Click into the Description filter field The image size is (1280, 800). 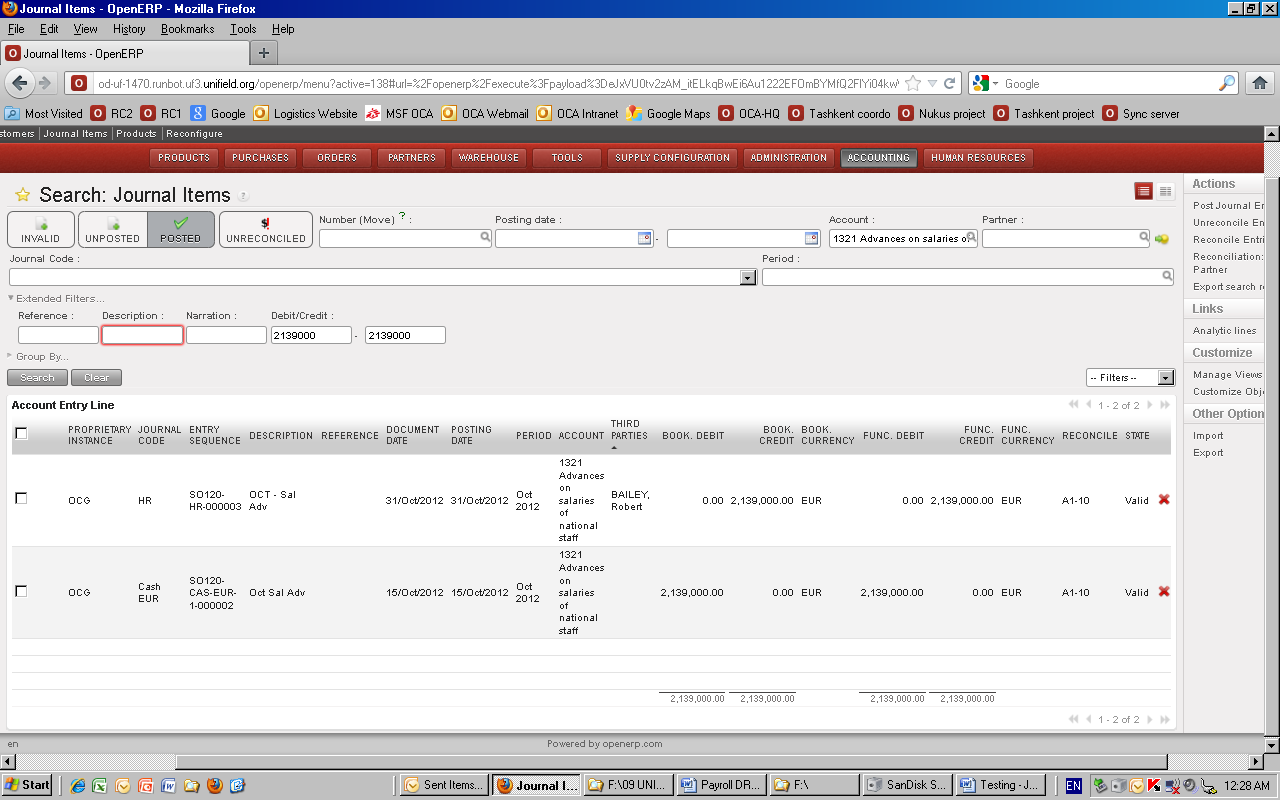(142, 335)
